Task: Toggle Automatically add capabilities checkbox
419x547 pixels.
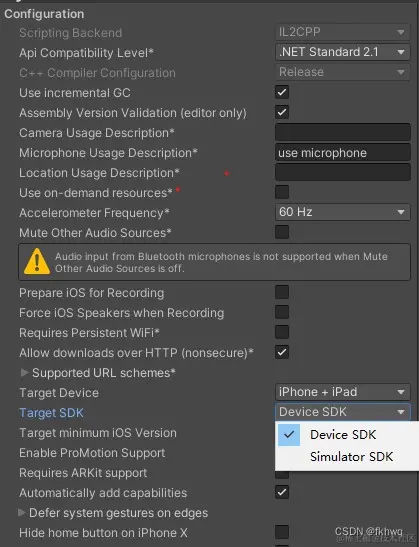Action: [282, 492]
